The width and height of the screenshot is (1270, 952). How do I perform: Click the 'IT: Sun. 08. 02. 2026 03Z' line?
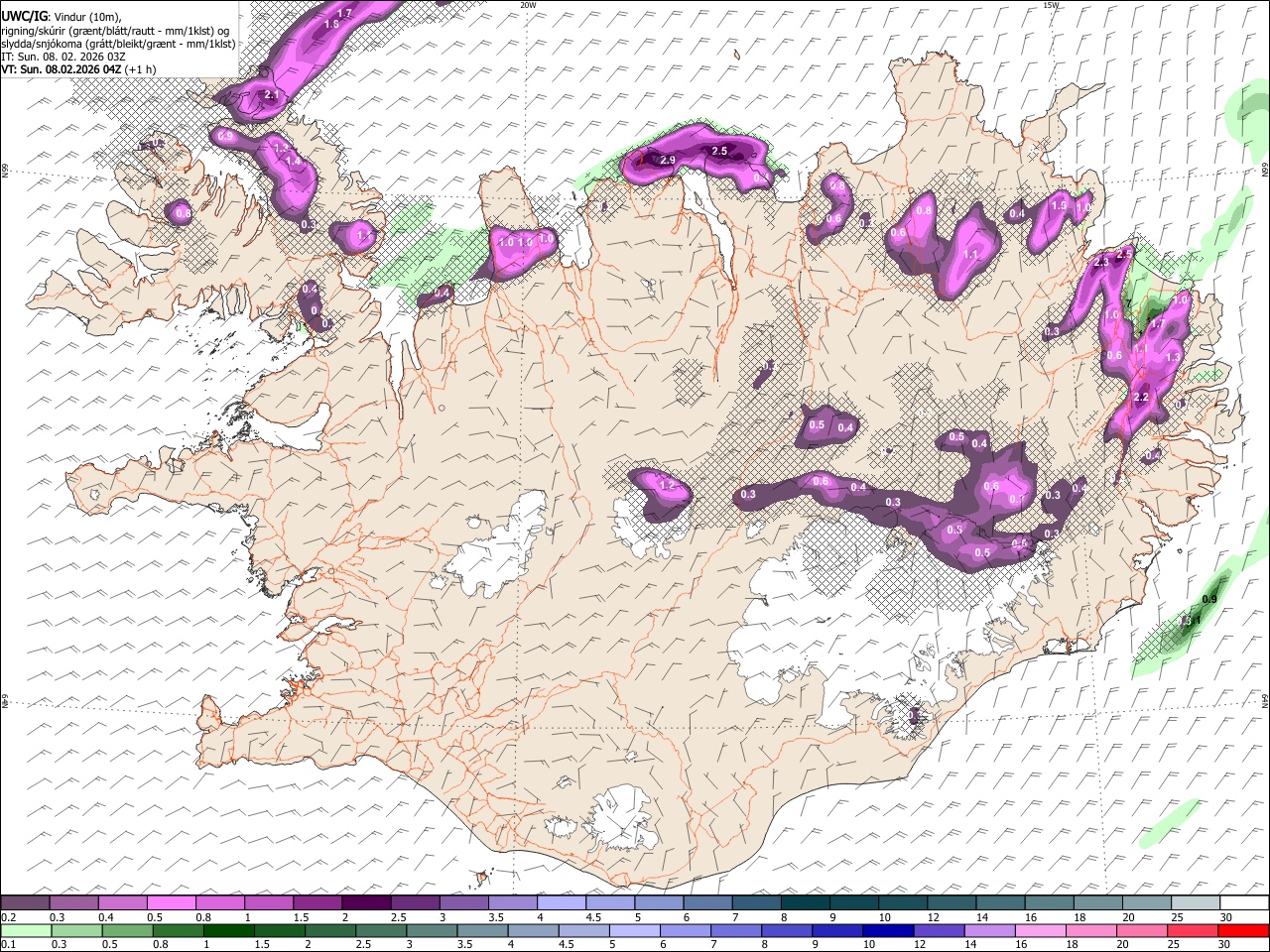pyautogui.click(x=63, y=57)
